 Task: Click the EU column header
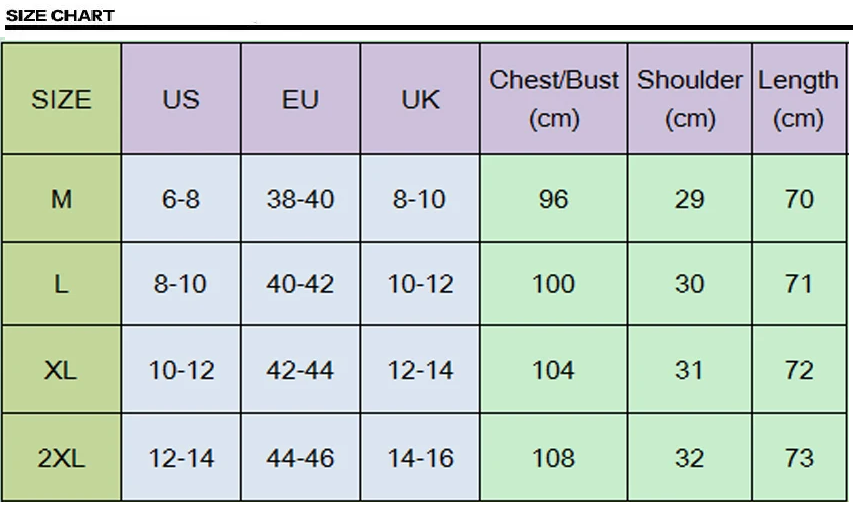300,99
